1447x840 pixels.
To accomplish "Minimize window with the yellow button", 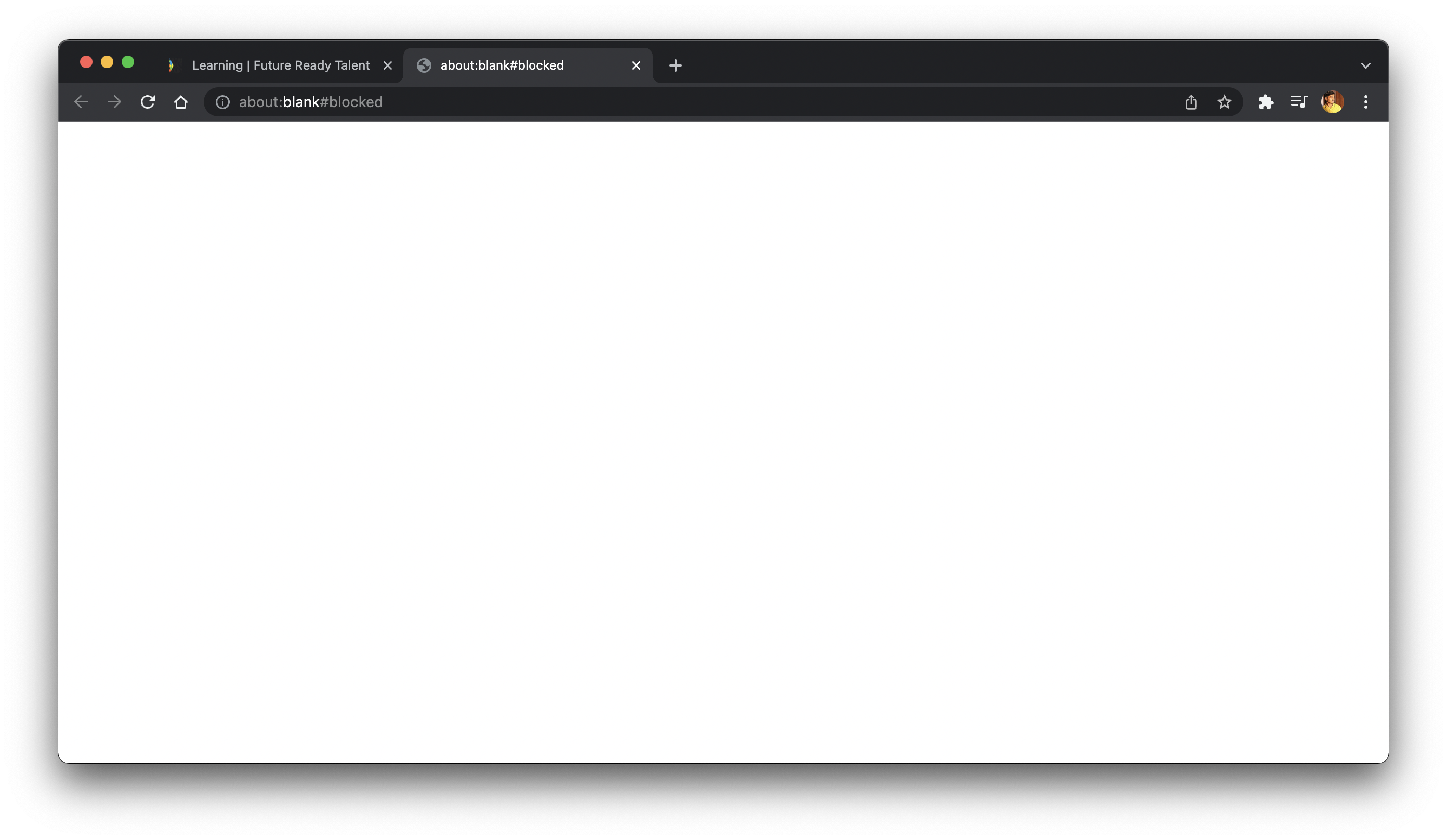I will pyautogui.click(x=107, y=62).
